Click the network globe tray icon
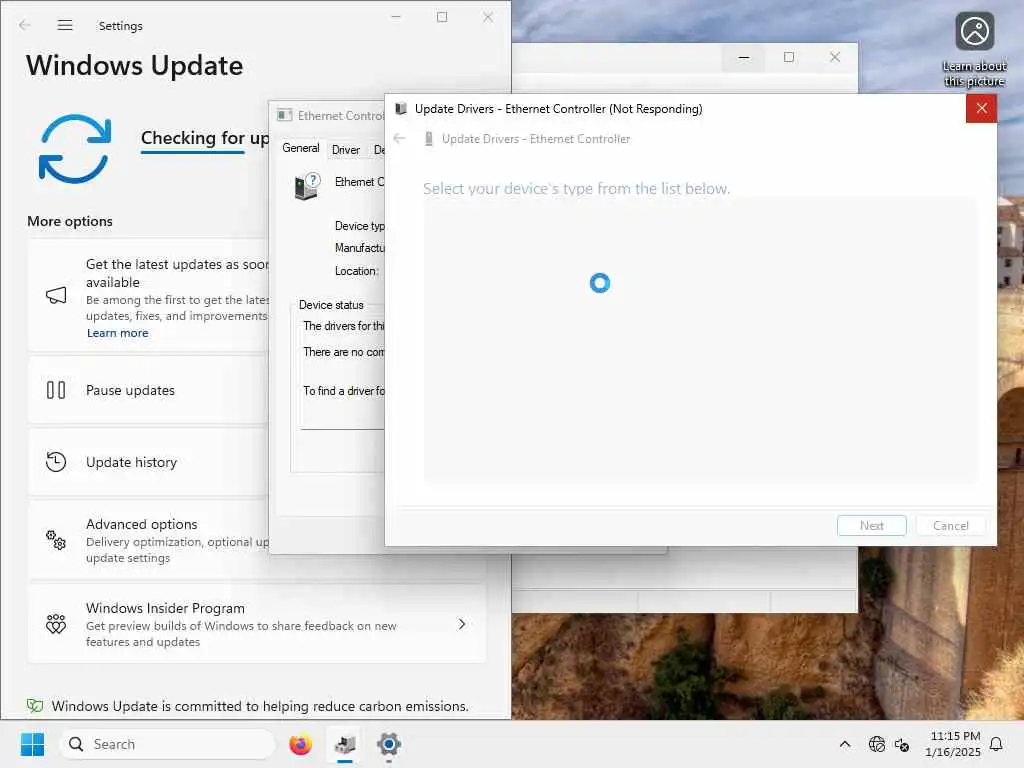Image resolution: width=1024 pixels, height=768 pixels. [876, 744]
